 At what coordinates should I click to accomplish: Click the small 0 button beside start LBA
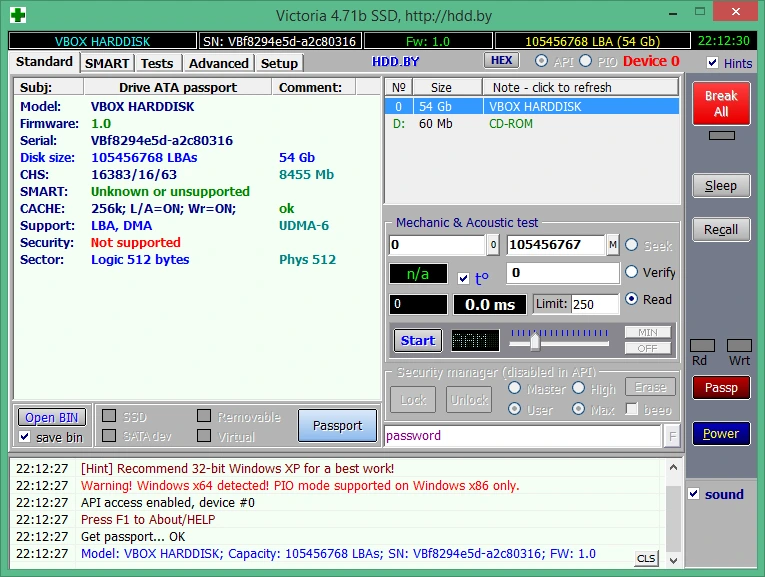pyautogui.click(x=493, y=245)
